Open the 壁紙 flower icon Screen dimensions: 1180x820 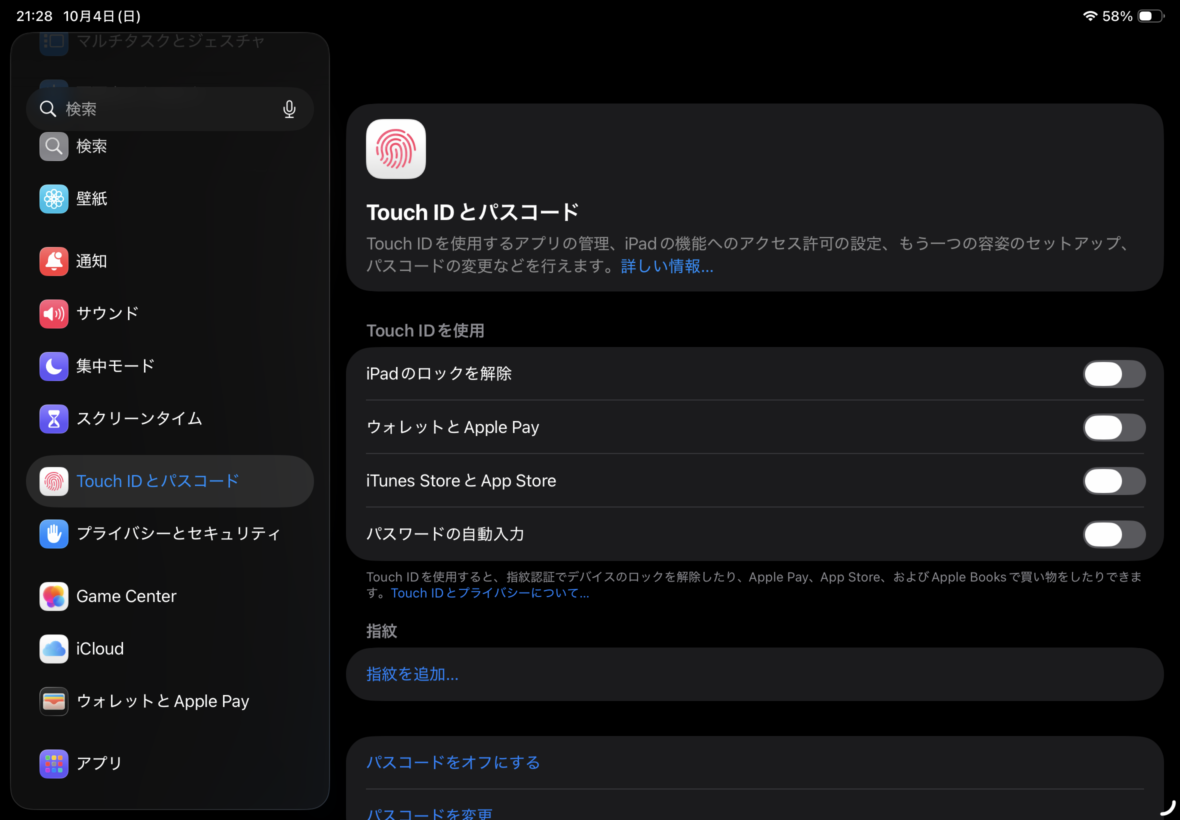(x=53, y=199)
